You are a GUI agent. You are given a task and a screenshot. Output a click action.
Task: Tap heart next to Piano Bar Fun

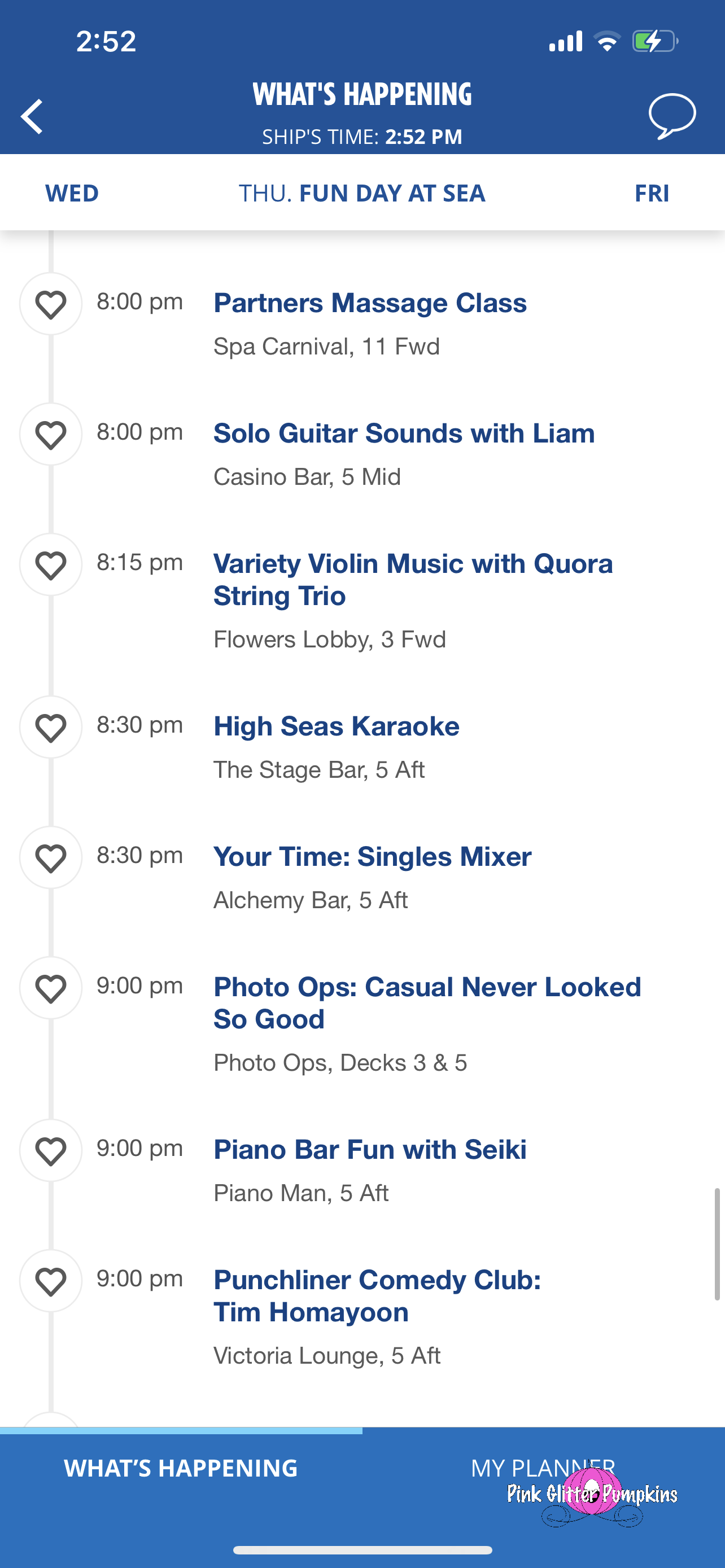pyautogui.click(x=50, y=1150)
